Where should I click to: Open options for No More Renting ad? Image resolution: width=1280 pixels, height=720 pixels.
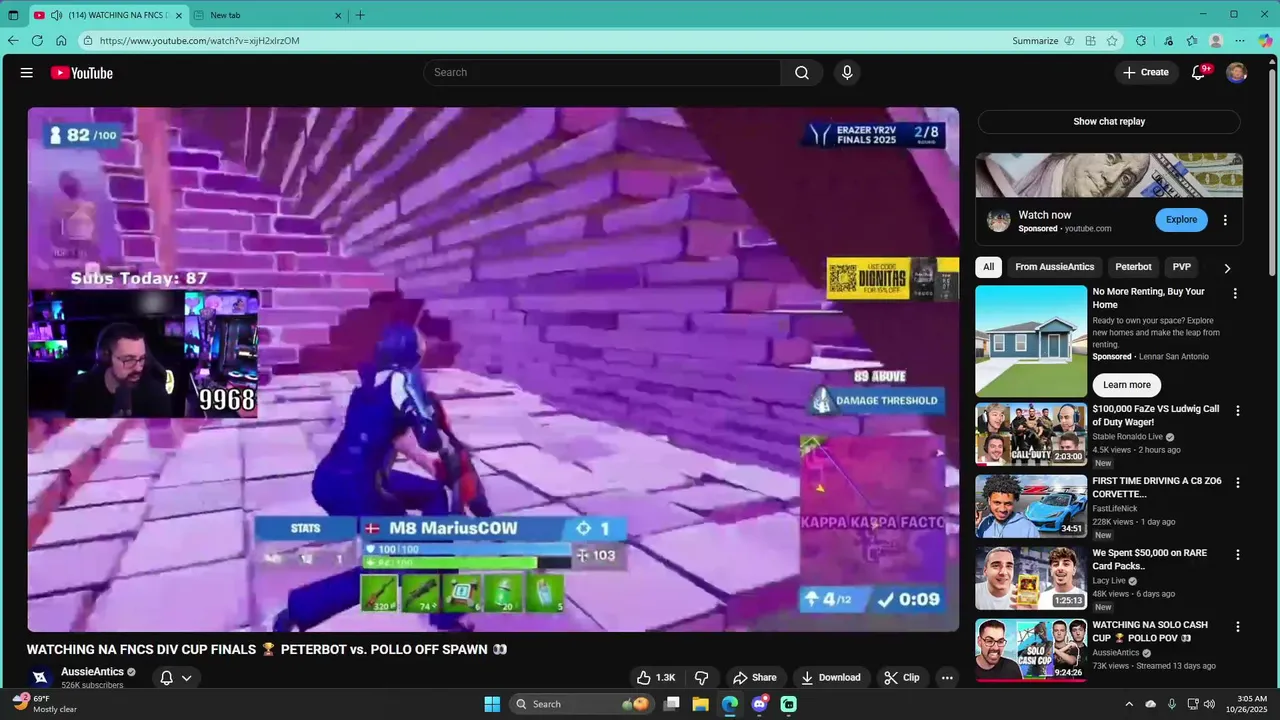(1235, 294)
